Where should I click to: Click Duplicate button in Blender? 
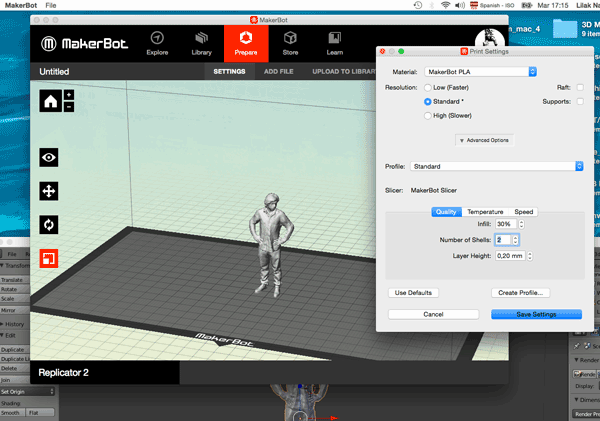point(14,349)
